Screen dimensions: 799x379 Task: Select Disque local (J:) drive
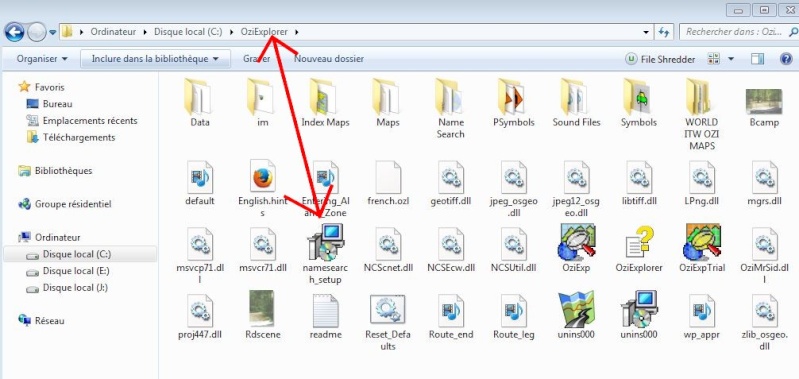pos(67,288)
